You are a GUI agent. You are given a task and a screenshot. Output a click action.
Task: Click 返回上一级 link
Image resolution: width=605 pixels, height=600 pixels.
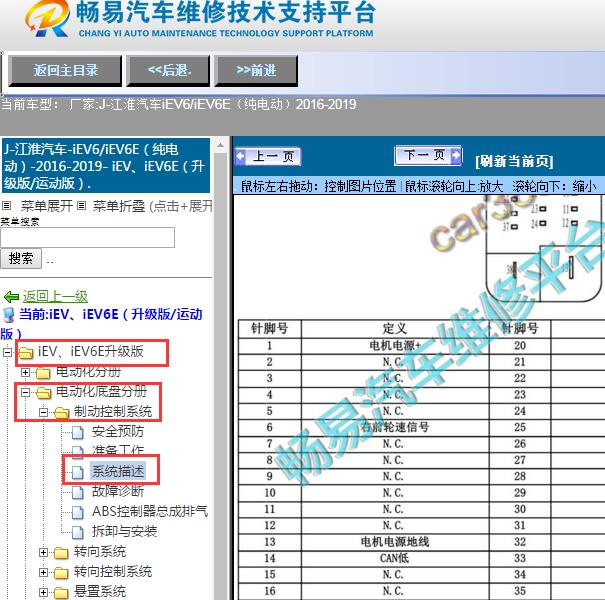pyautogui.click(x=55, y=296)
